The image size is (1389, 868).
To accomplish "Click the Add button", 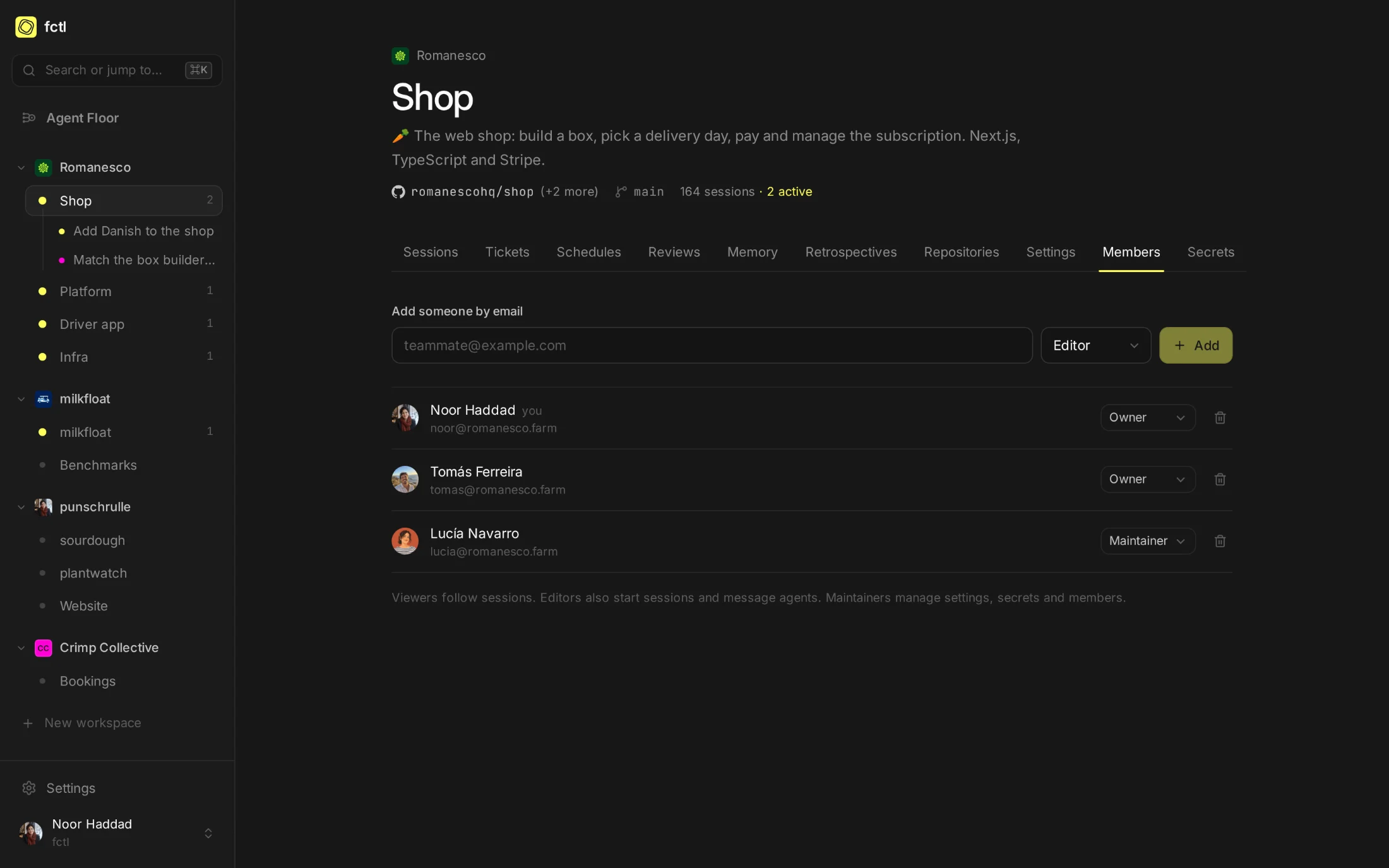I will [1196, 345].
